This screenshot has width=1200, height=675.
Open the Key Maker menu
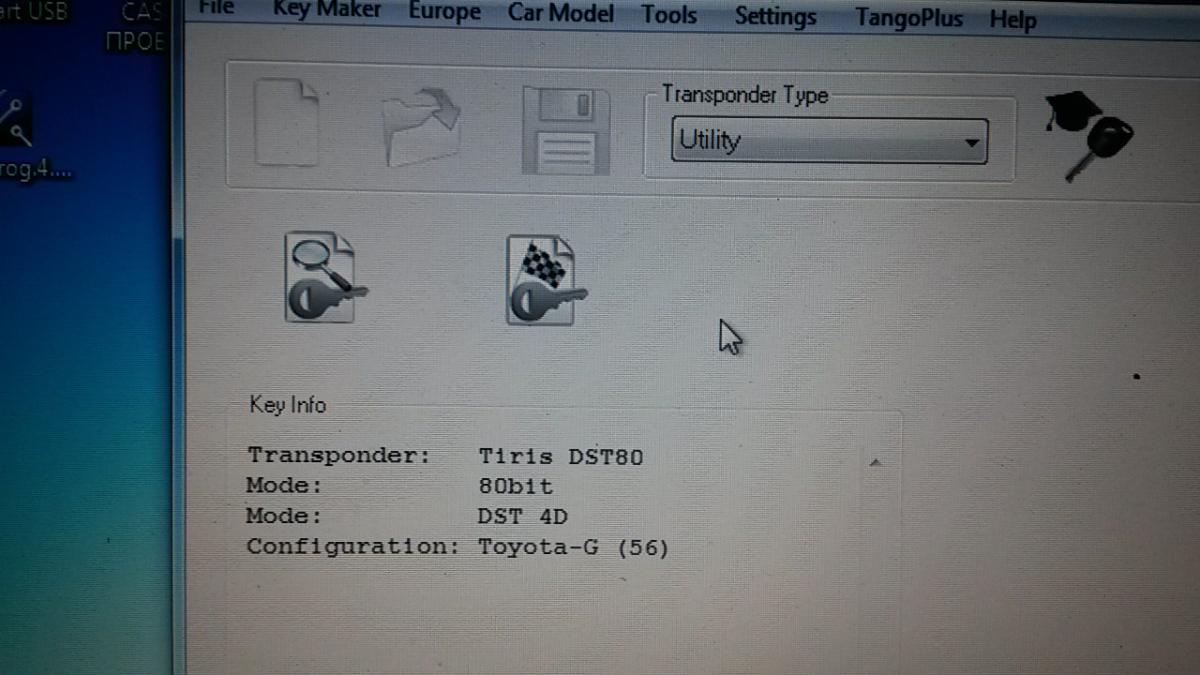pyautogui.click(x=327, y=9)
